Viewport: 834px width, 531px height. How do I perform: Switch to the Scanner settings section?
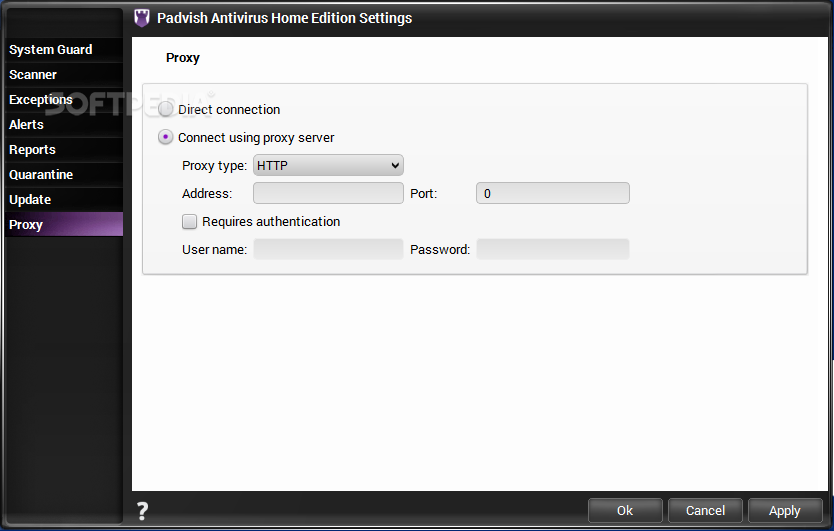tap(64, 74)
